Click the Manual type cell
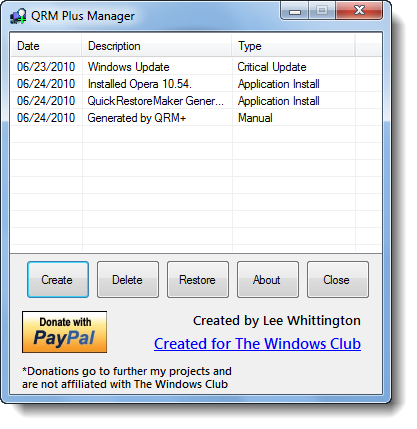Screen dimensions: 417x429 pyautogui.click(x=255, y=118)
